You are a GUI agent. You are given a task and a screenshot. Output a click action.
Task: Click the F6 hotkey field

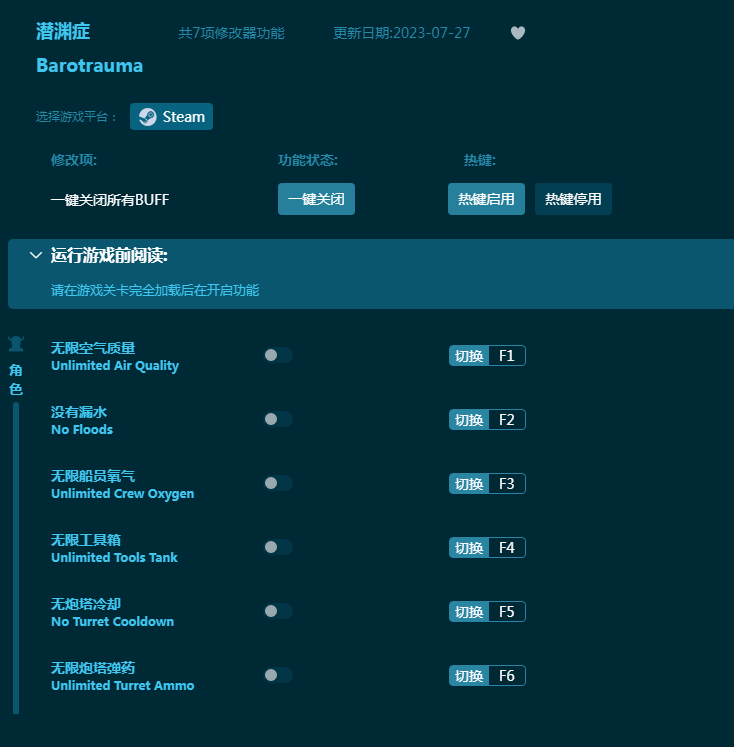pyautogui.click(x=507, y=676)
